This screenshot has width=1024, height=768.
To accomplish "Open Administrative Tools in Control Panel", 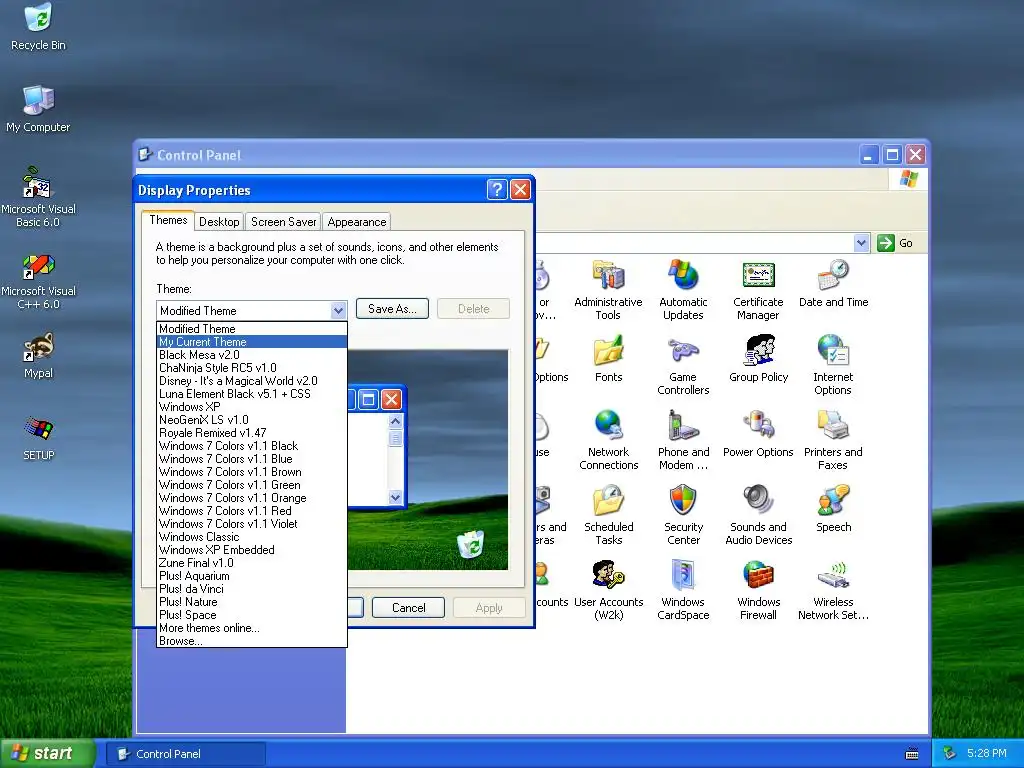I will (x=608, y=290).
